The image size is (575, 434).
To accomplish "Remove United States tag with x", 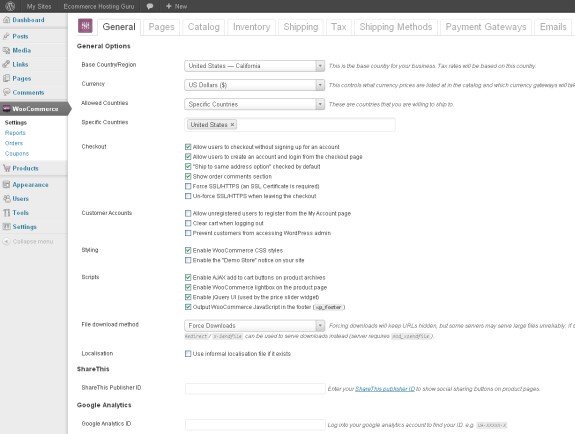I will 232,125.
